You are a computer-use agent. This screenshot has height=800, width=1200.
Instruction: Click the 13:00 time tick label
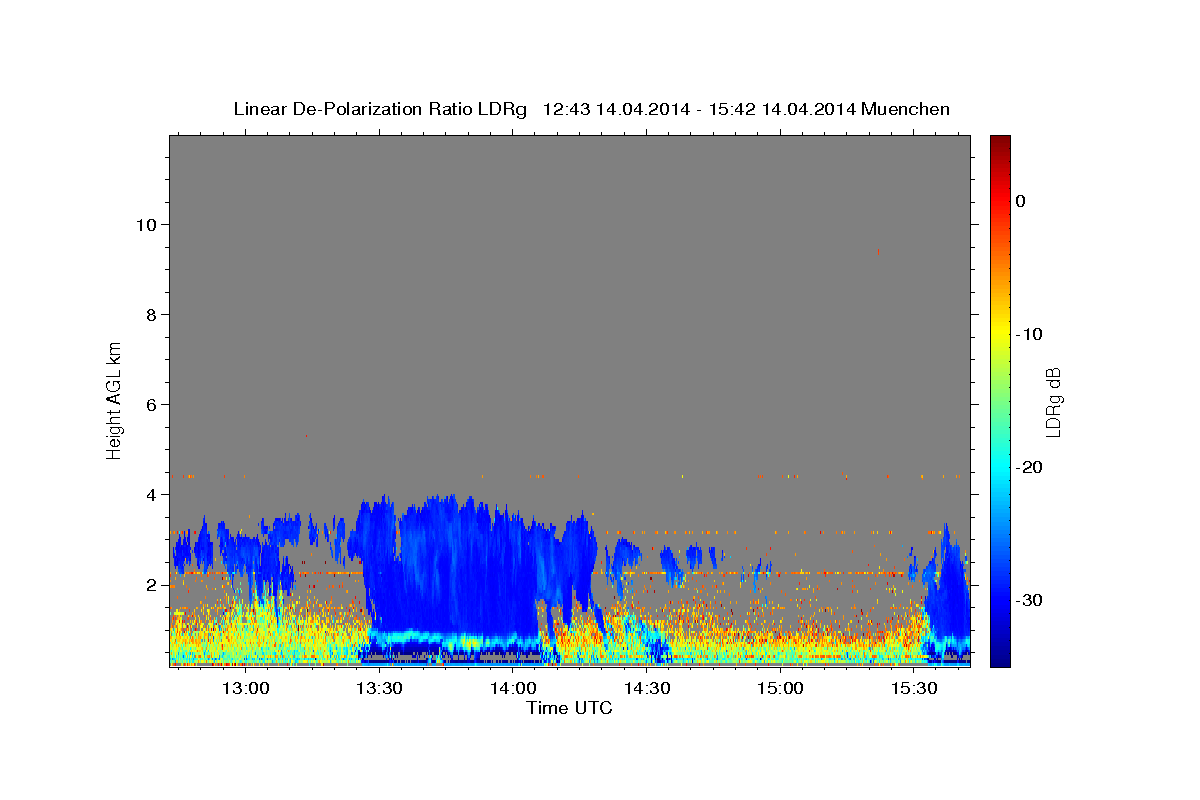[x=245, y=688]
